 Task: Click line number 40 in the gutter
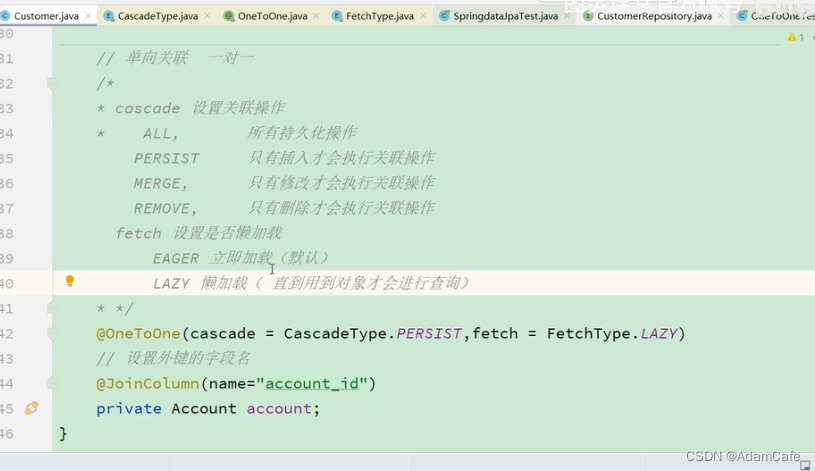tap(7, 283)
